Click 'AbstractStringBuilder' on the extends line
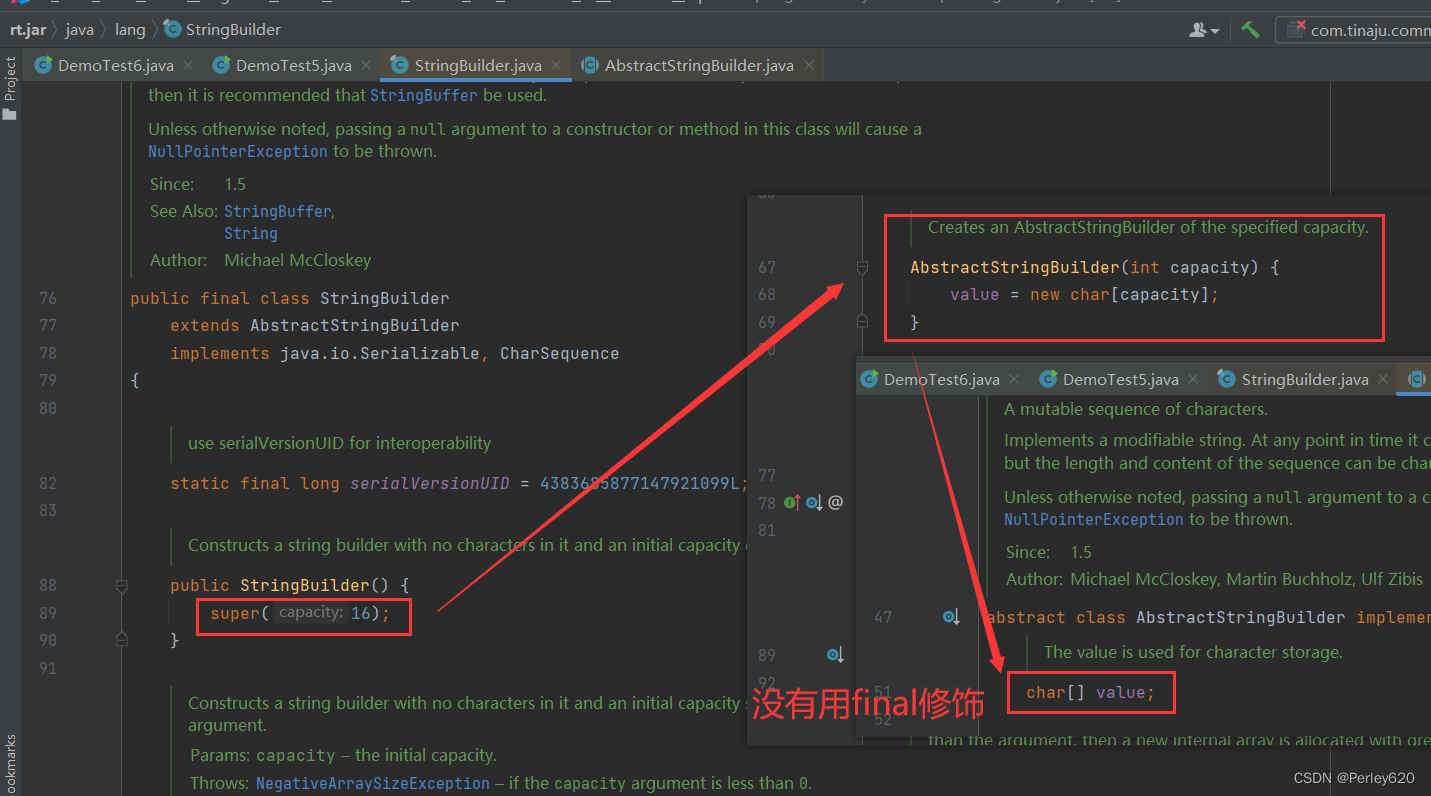 click(355, 326)
